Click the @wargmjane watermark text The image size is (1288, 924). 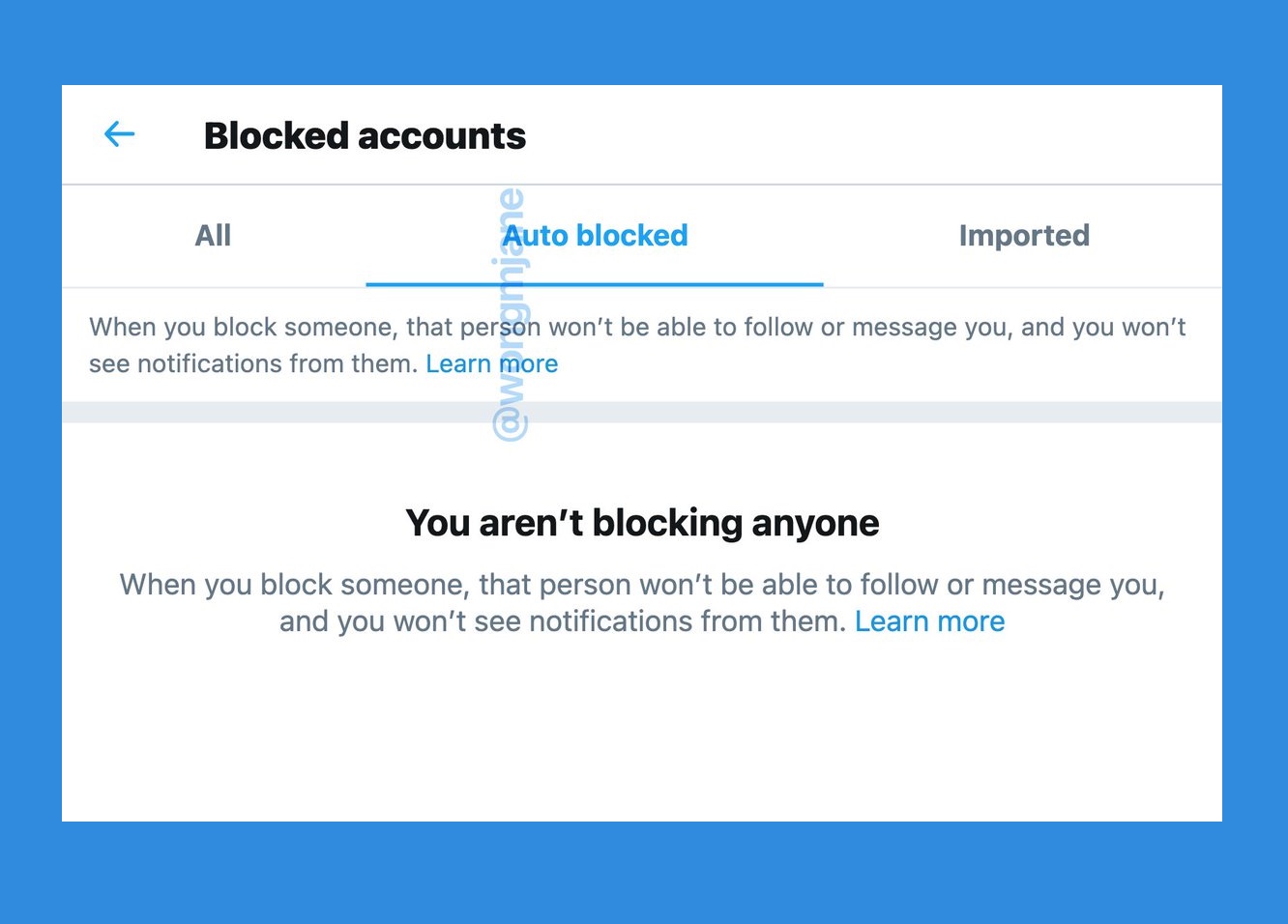[510, 309]
